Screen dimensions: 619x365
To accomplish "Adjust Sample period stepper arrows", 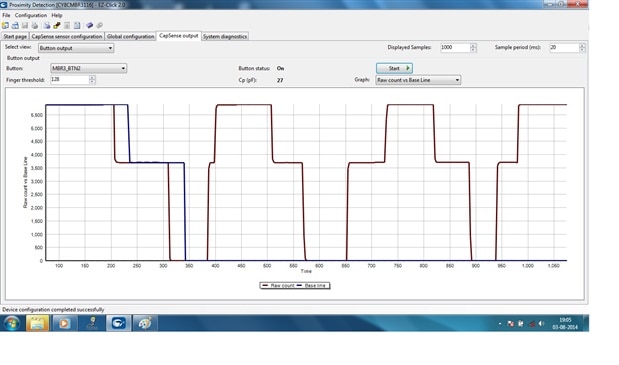I will click(582, 48).
